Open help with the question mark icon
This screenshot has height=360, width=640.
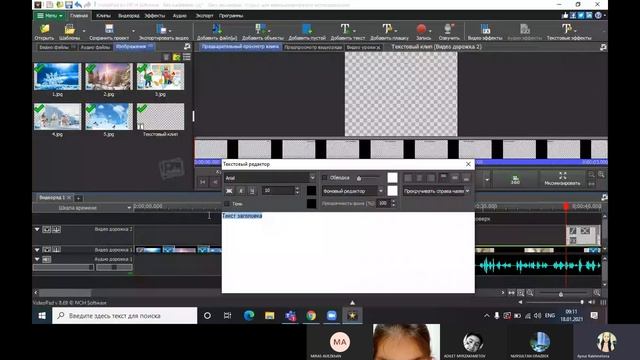tap(598, 16)
